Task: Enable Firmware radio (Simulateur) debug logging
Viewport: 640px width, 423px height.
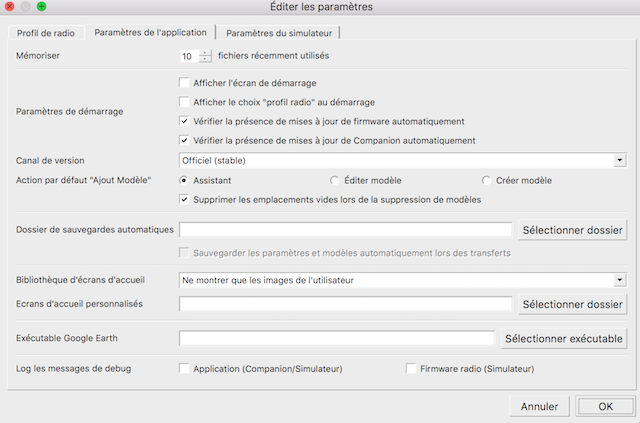Action: click(x=411, y=368)
